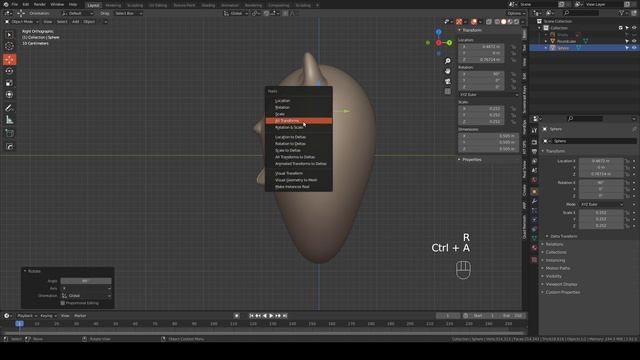Select the Add Cube tool
Image resolution: width=640 pixels, height=360 pixels.
click(x=9, y=133)
